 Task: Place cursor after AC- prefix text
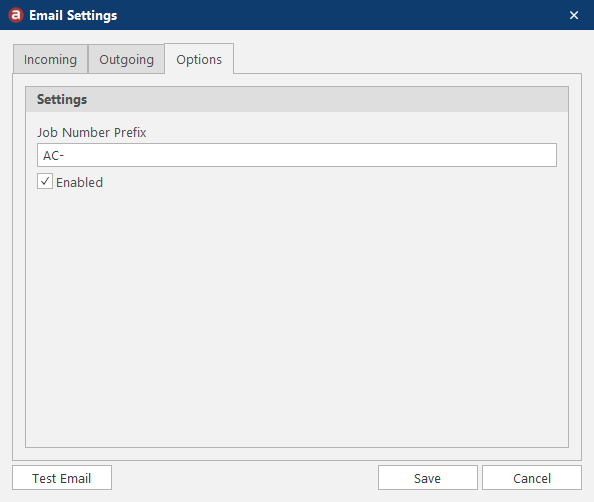65,155
